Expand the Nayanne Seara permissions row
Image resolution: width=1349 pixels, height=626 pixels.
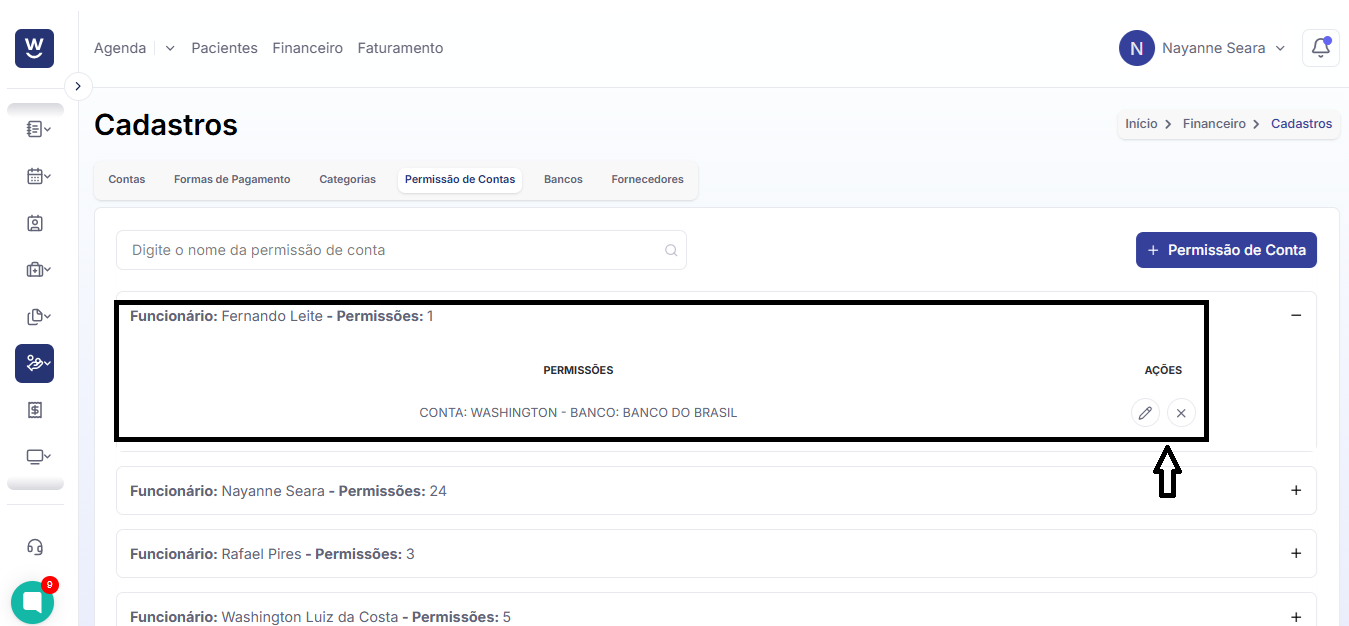click(x=1296, y=491)
